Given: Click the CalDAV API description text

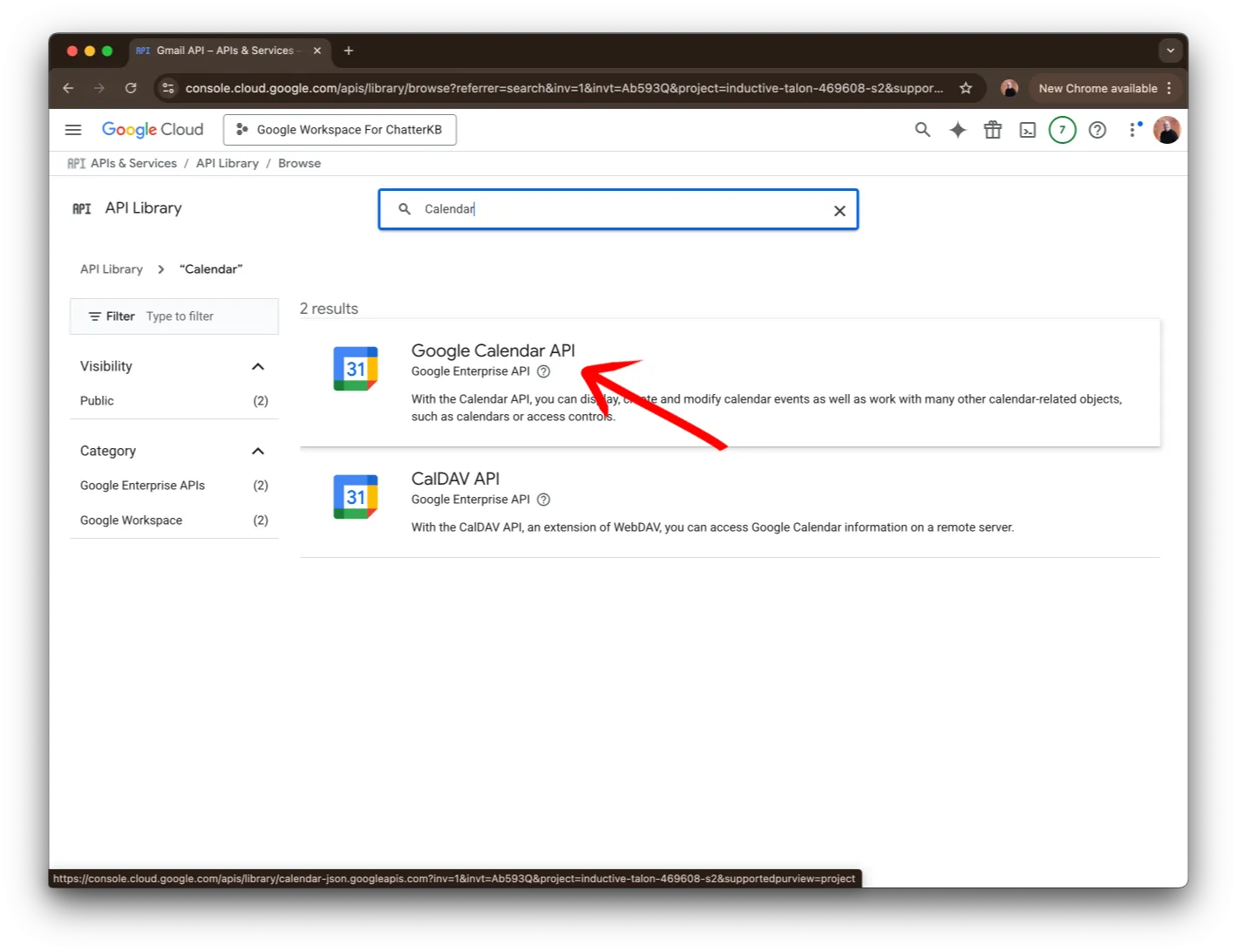Looking at the screenshot, I should coord(712,527).
